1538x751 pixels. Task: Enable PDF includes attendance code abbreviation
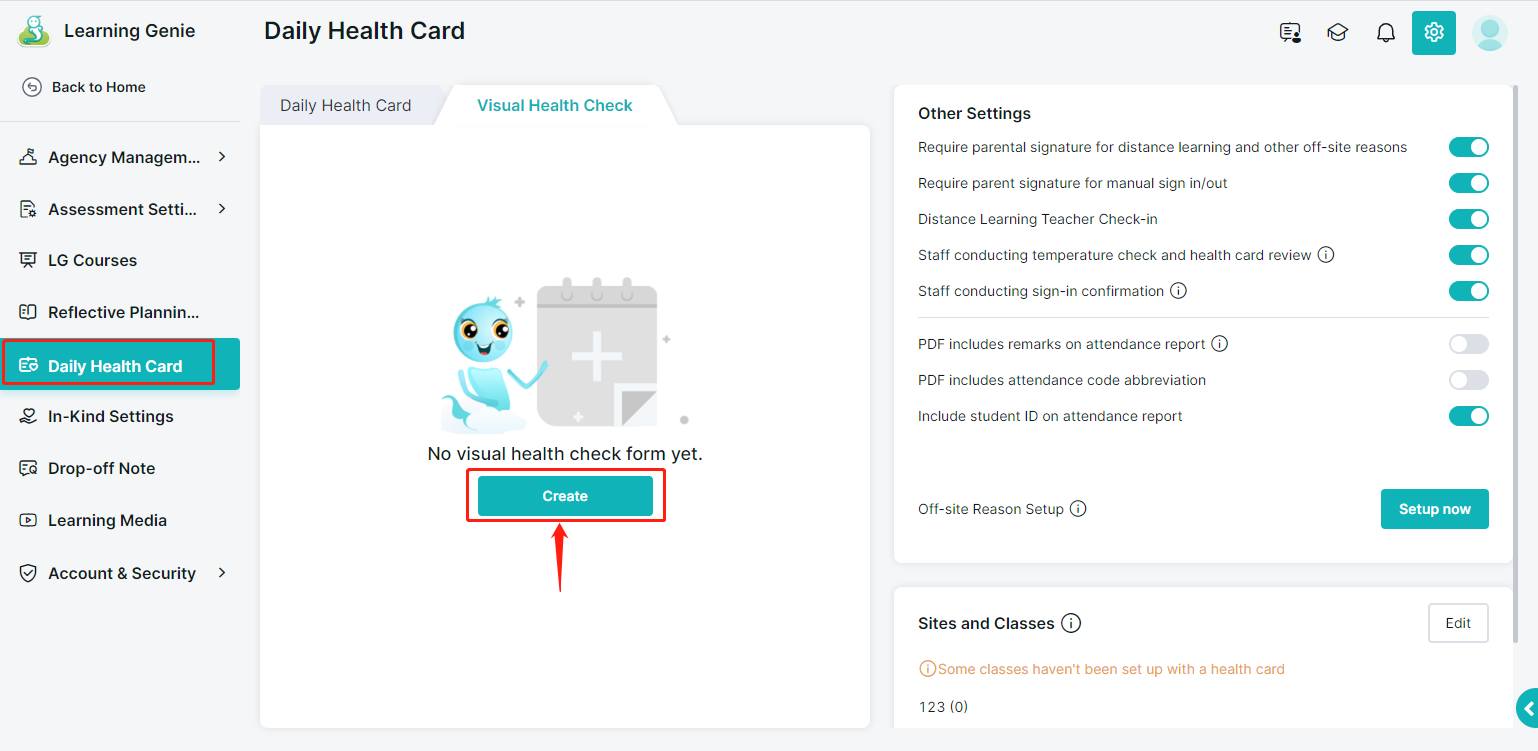1469,380
